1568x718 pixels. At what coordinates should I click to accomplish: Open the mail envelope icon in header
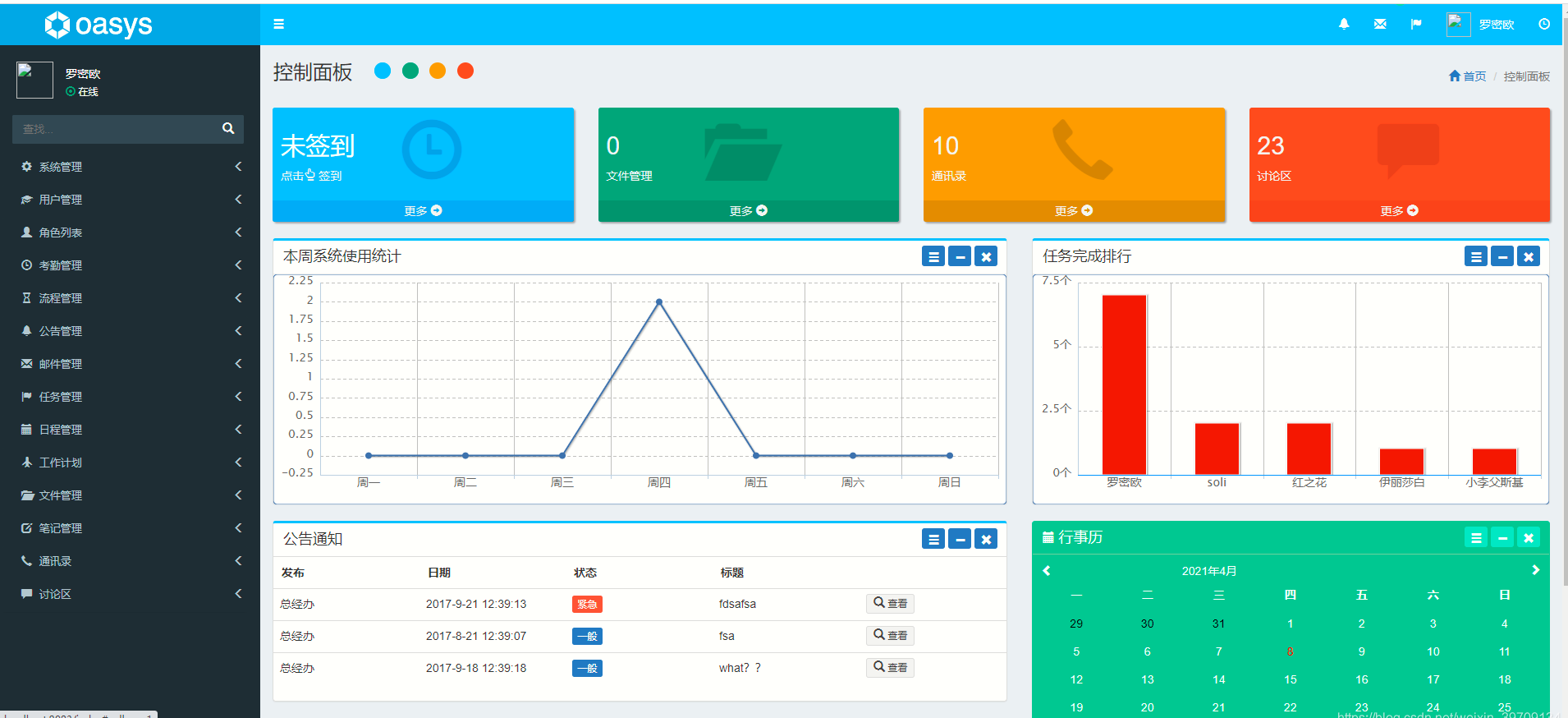click(x=1380, y=24)
